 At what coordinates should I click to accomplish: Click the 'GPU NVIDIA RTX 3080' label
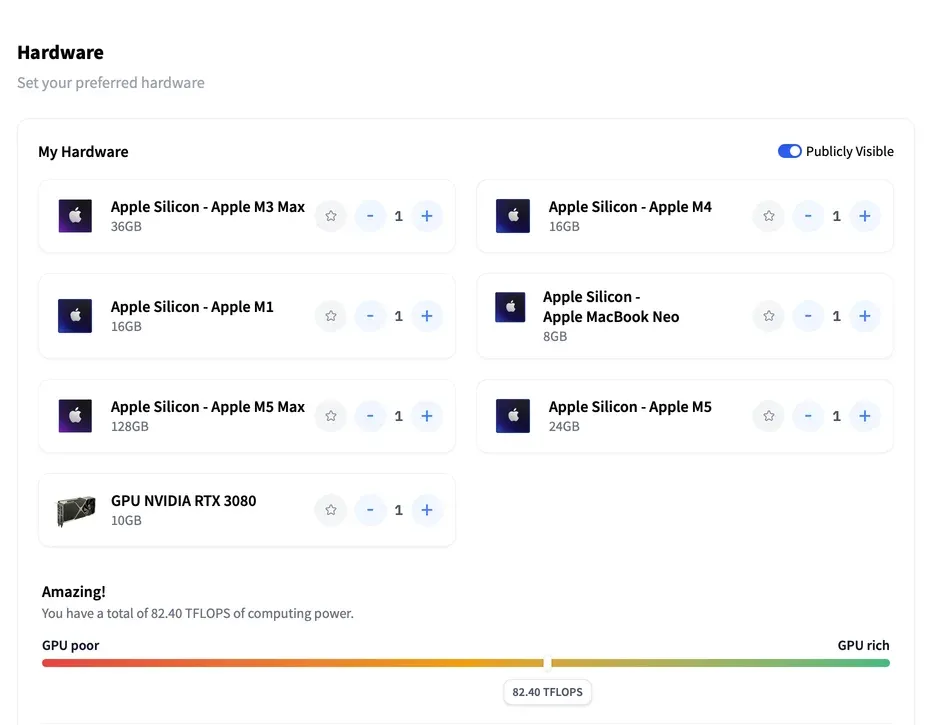coord(184,501)
